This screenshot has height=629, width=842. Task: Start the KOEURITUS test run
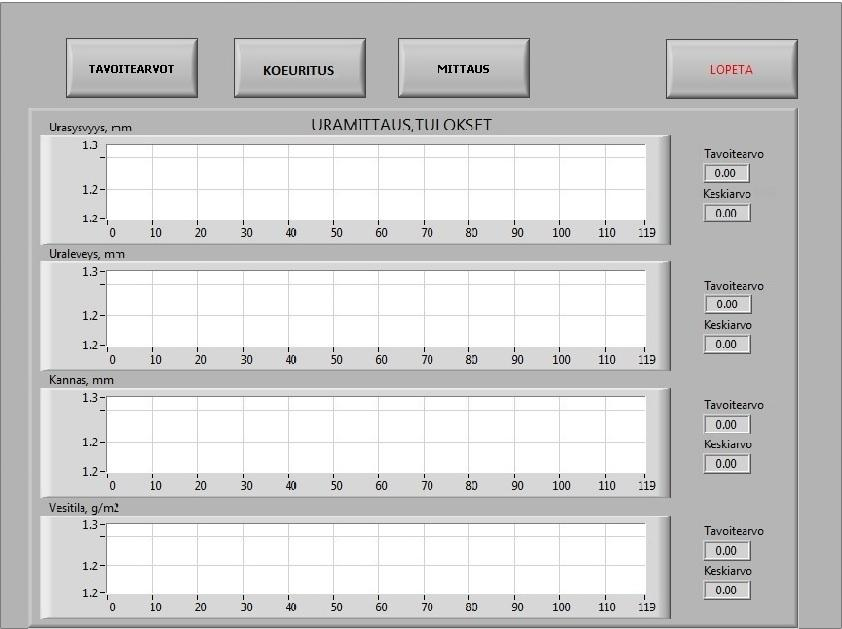click(x=300, y=68)
